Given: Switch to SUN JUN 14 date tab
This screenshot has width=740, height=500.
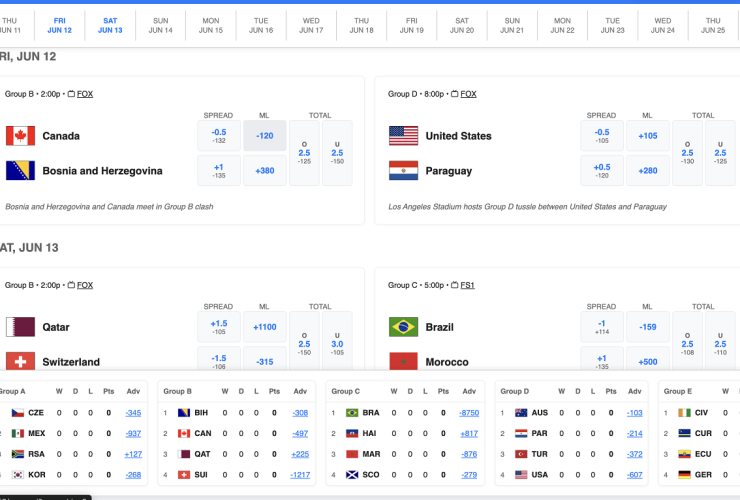Looking at the screenshot, I should point(160,25).
